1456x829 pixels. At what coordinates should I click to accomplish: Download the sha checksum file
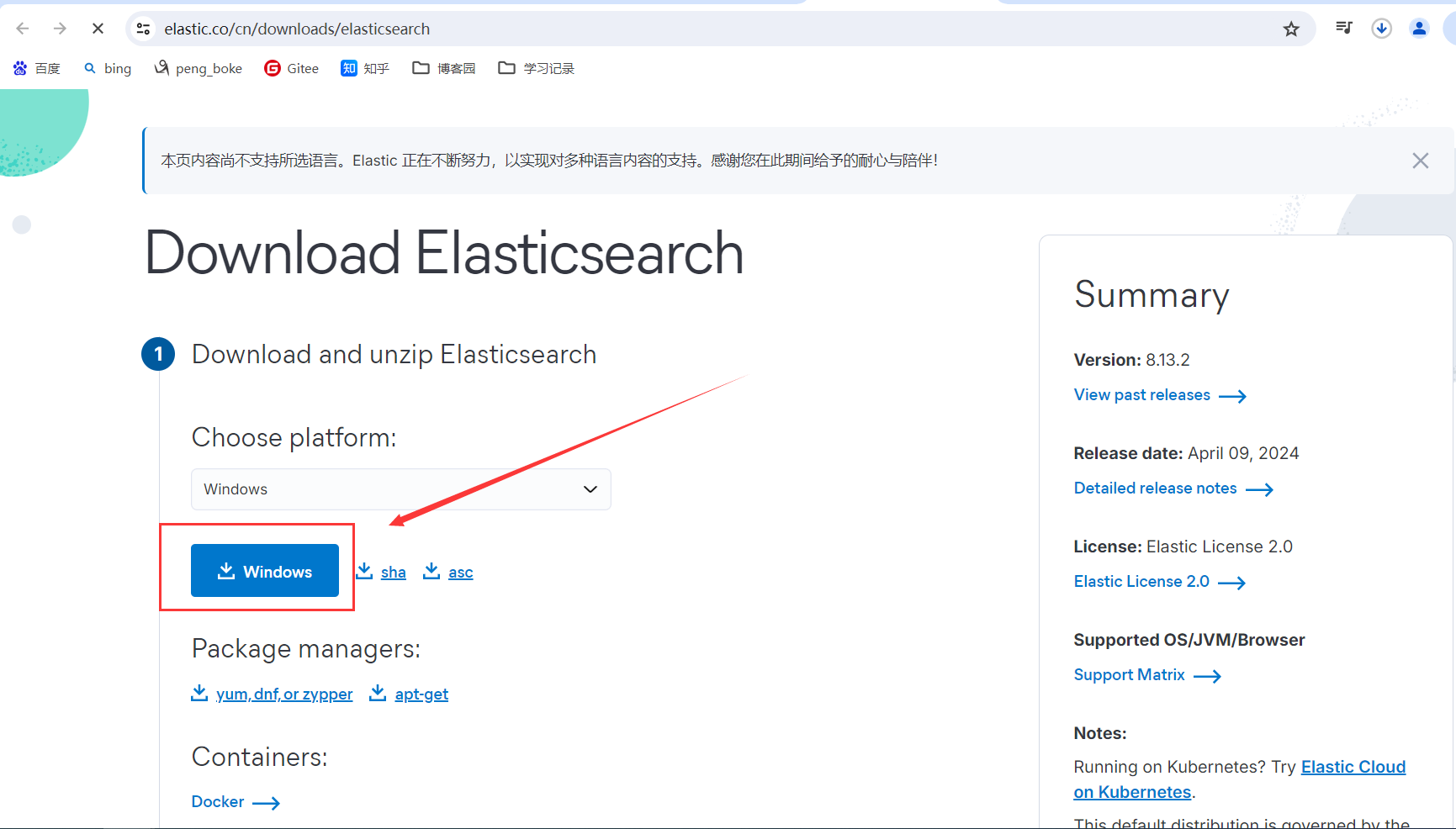393,573
